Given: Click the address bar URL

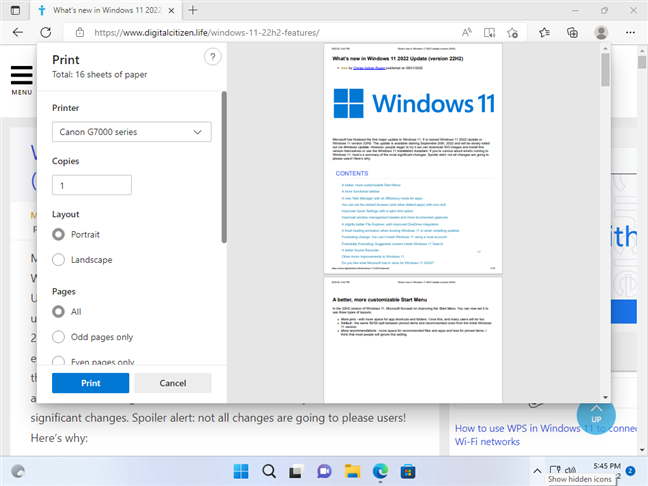Looking at the screenshot, I should point(207,33).
